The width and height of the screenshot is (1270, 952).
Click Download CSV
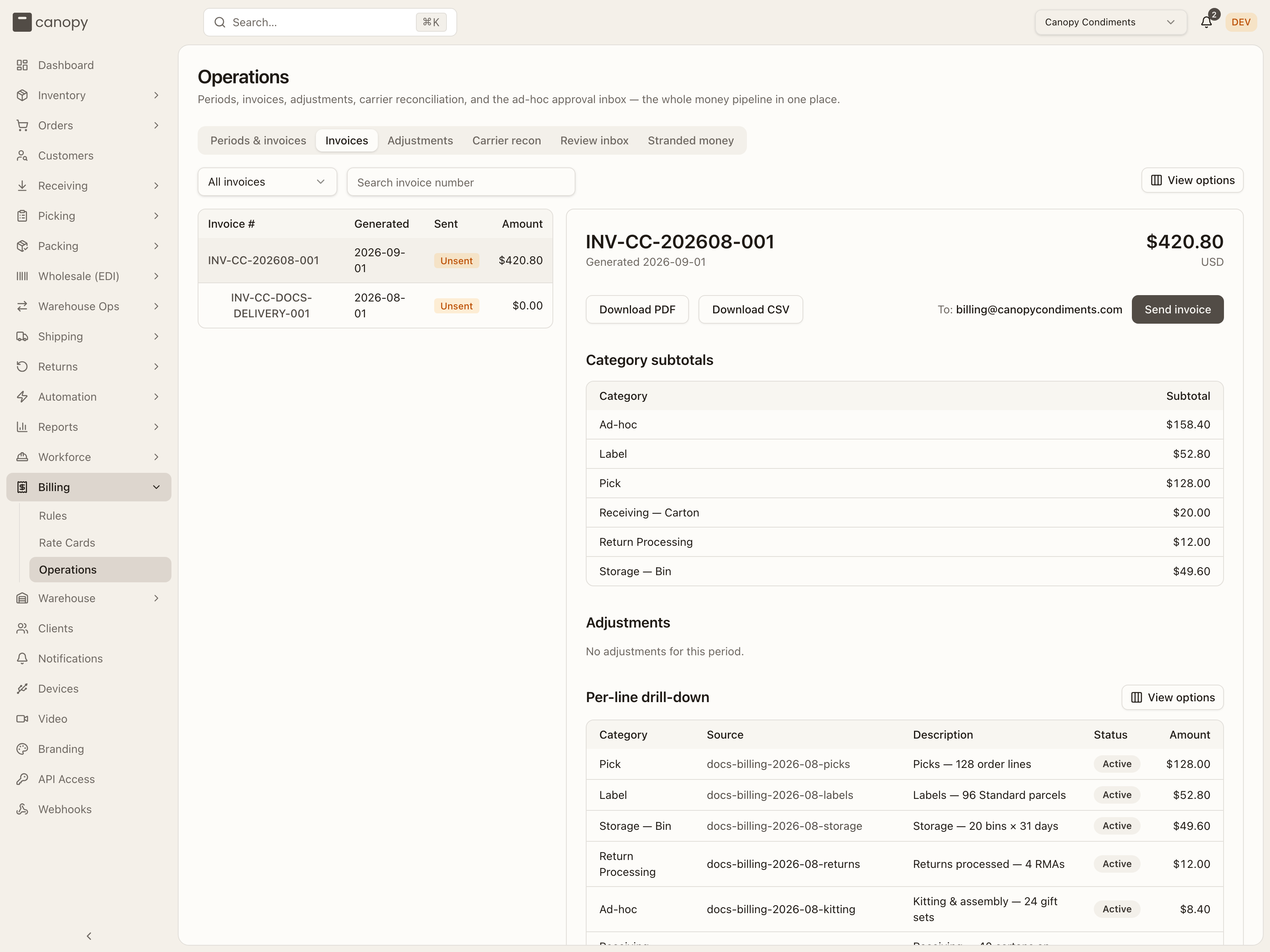tap(750, 309)
